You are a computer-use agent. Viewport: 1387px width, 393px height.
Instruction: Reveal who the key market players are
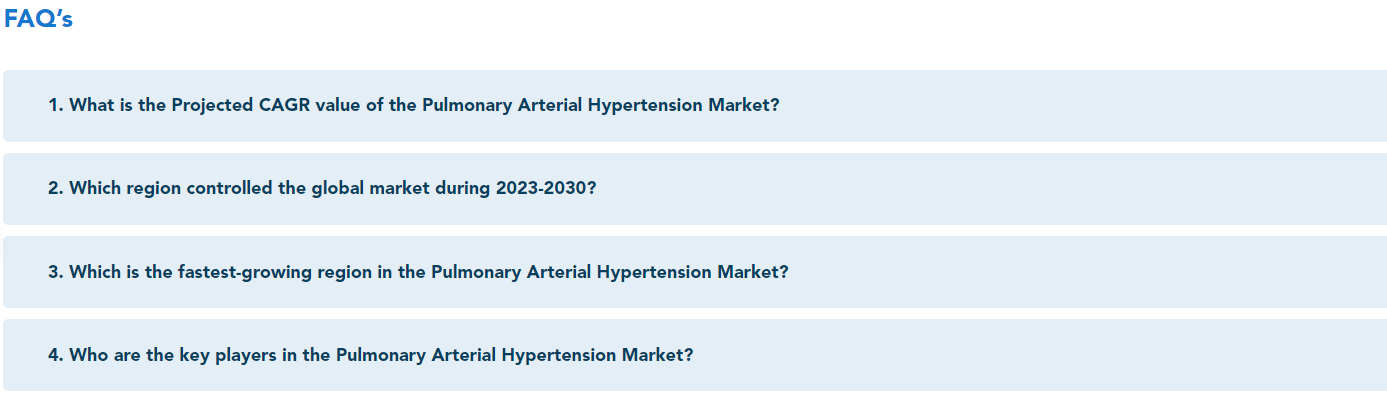(695, 354)
